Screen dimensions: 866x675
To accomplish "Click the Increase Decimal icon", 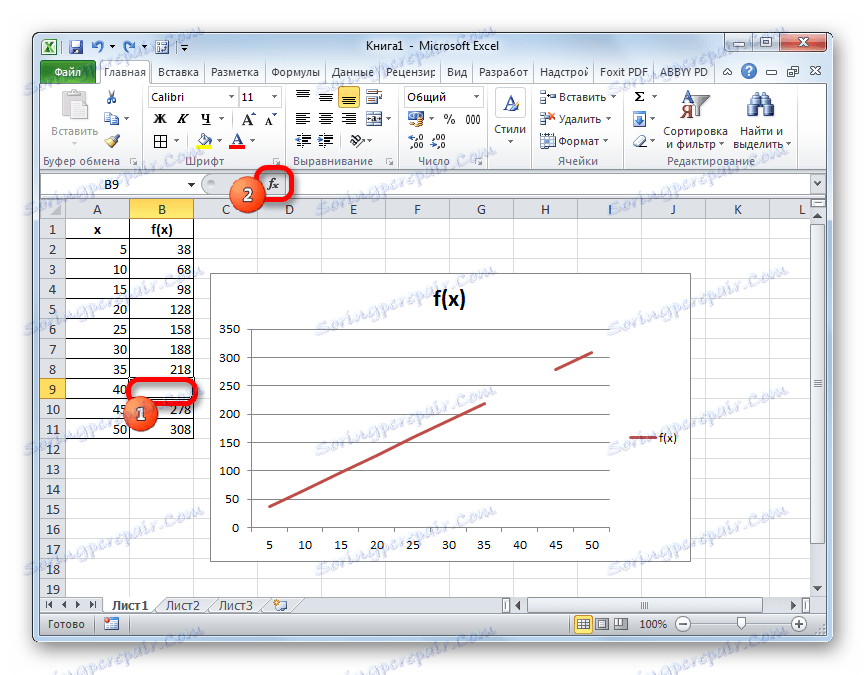I will click(x=415, y=141).
